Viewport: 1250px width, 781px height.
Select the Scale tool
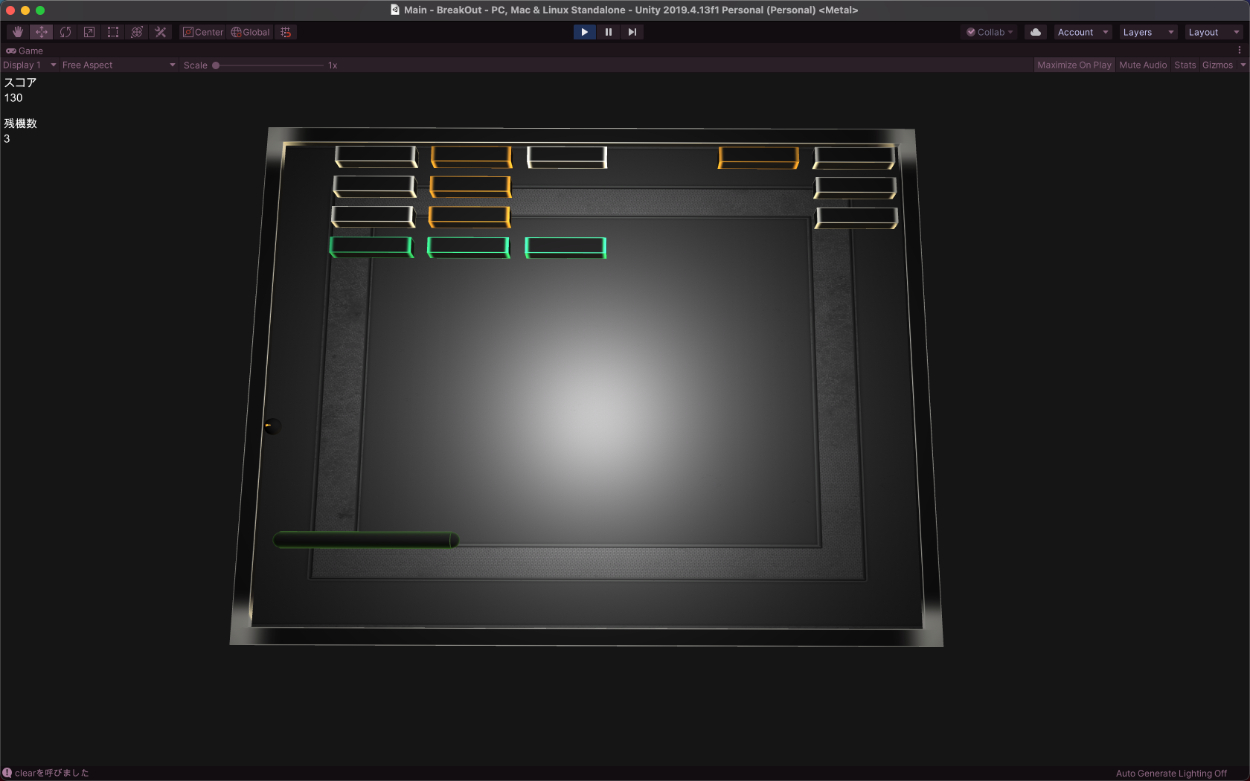[x=89, y=32]
